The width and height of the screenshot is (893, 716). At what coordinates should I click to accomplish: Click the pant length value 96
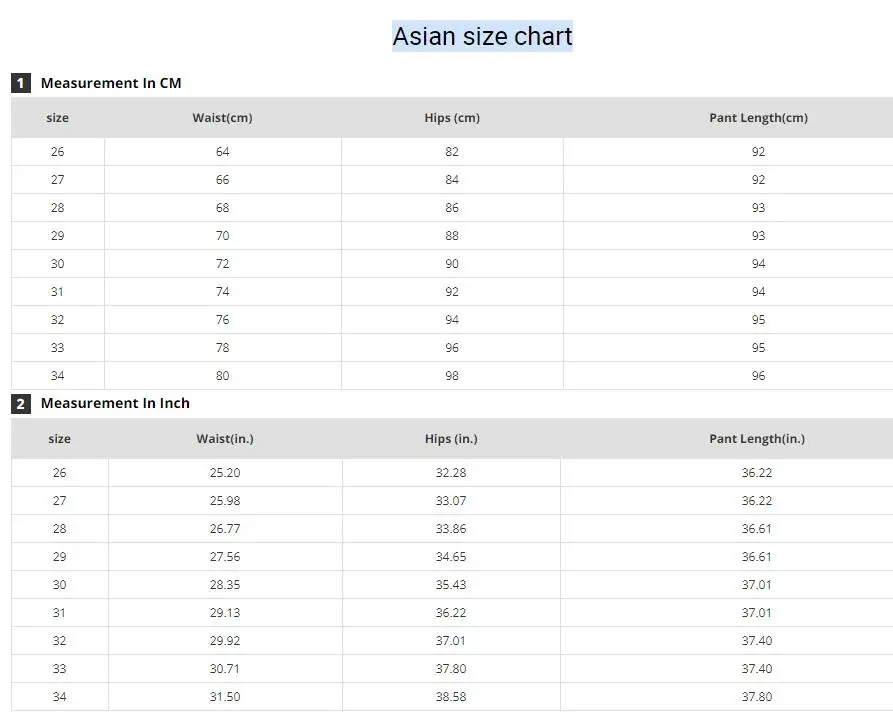pos(758,376)
